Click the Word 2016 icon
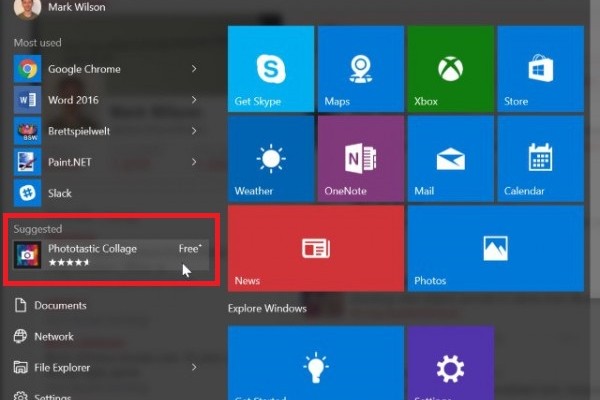 coord(28,100)
